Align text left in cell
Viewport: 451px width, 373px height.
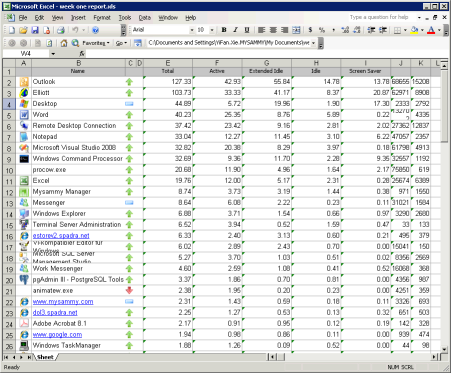click(262, 30)
